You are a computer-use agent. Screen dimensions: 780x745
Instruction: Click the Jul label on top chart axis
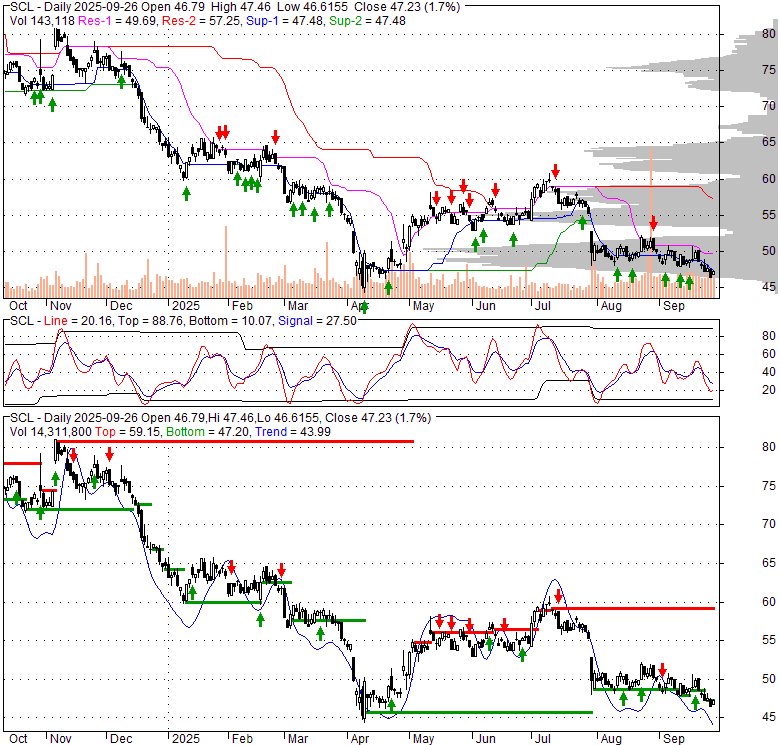543,306
